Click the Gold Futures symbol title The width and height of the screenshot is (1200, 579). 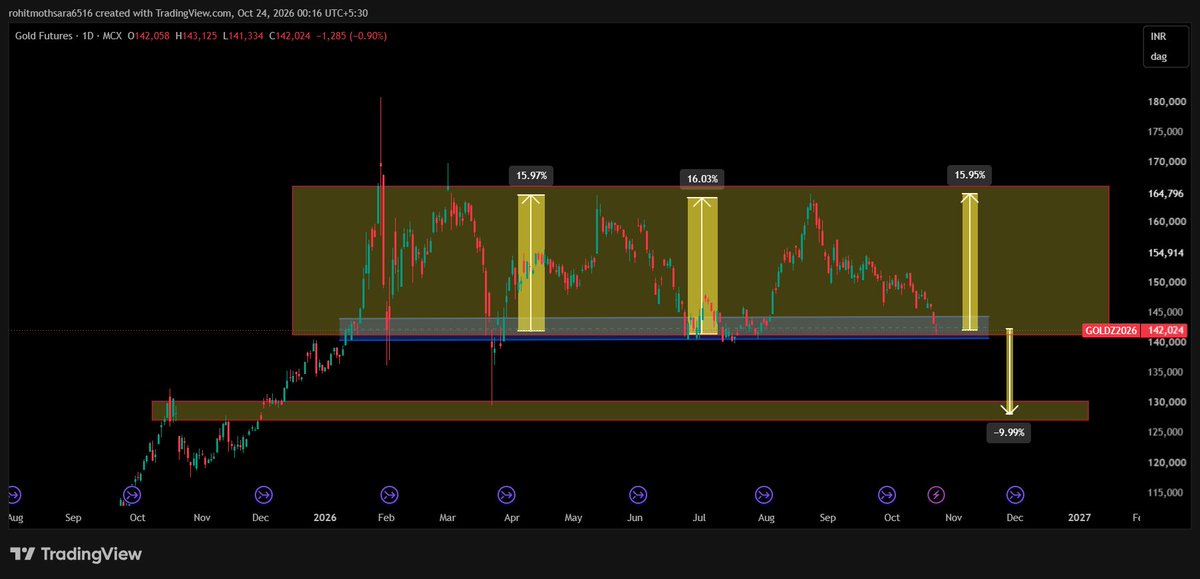[44, 35]
